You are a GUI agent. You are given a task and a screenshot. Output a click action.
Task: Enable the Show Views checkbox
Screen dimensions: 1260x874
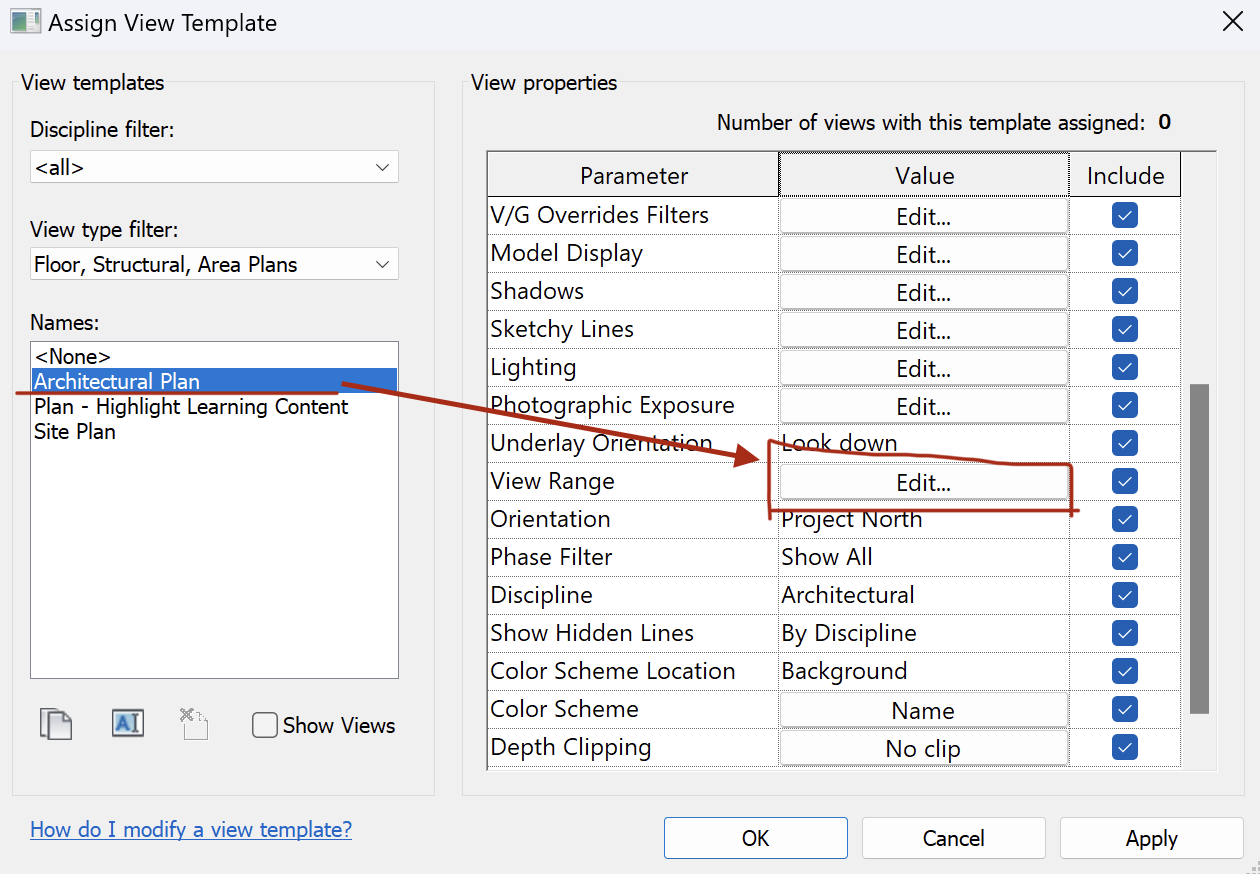tap(265, 726)
